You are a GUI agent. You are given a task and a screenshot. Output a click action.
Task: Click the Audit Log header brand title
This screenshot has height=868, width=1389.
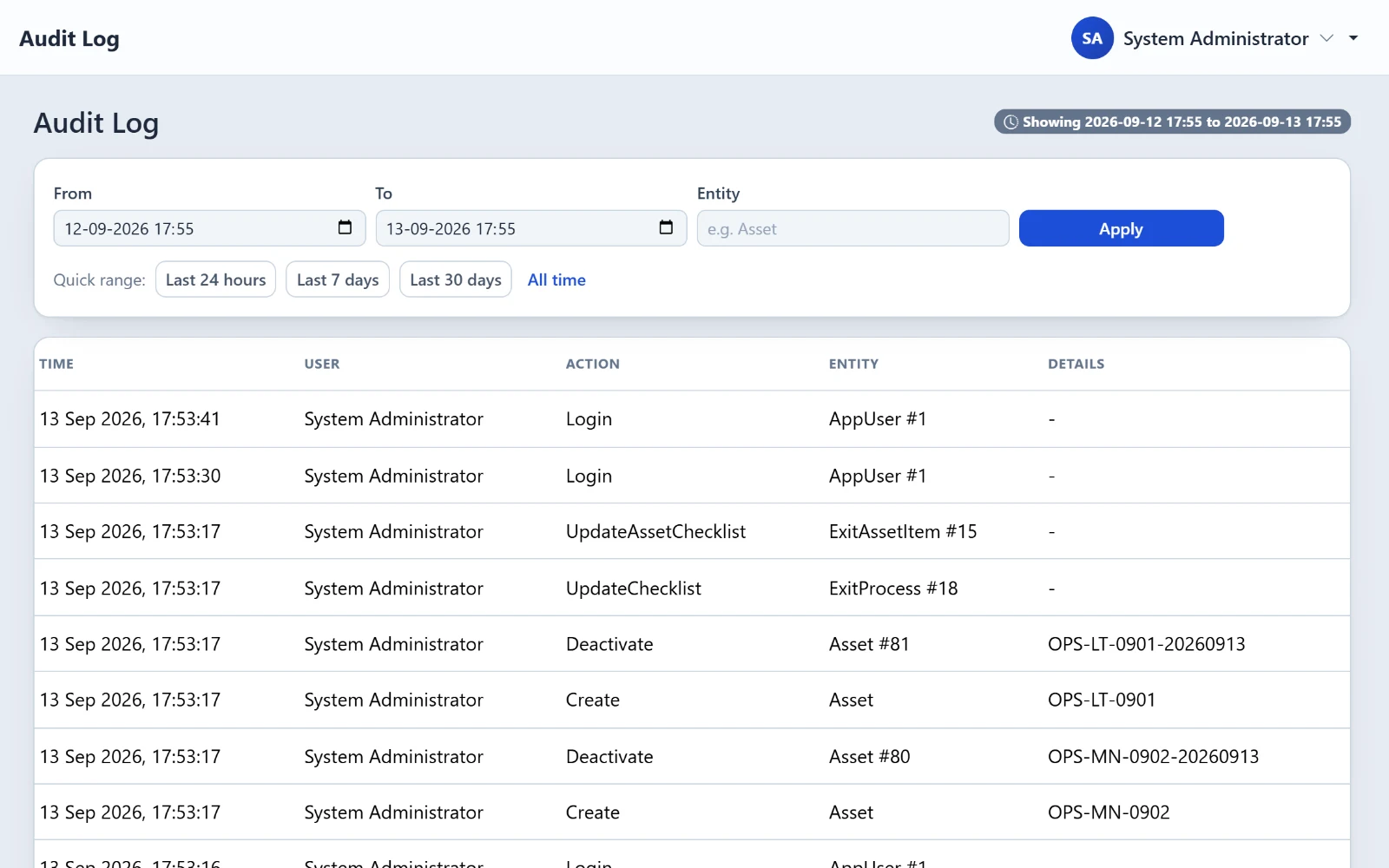(x=69, y=39)
